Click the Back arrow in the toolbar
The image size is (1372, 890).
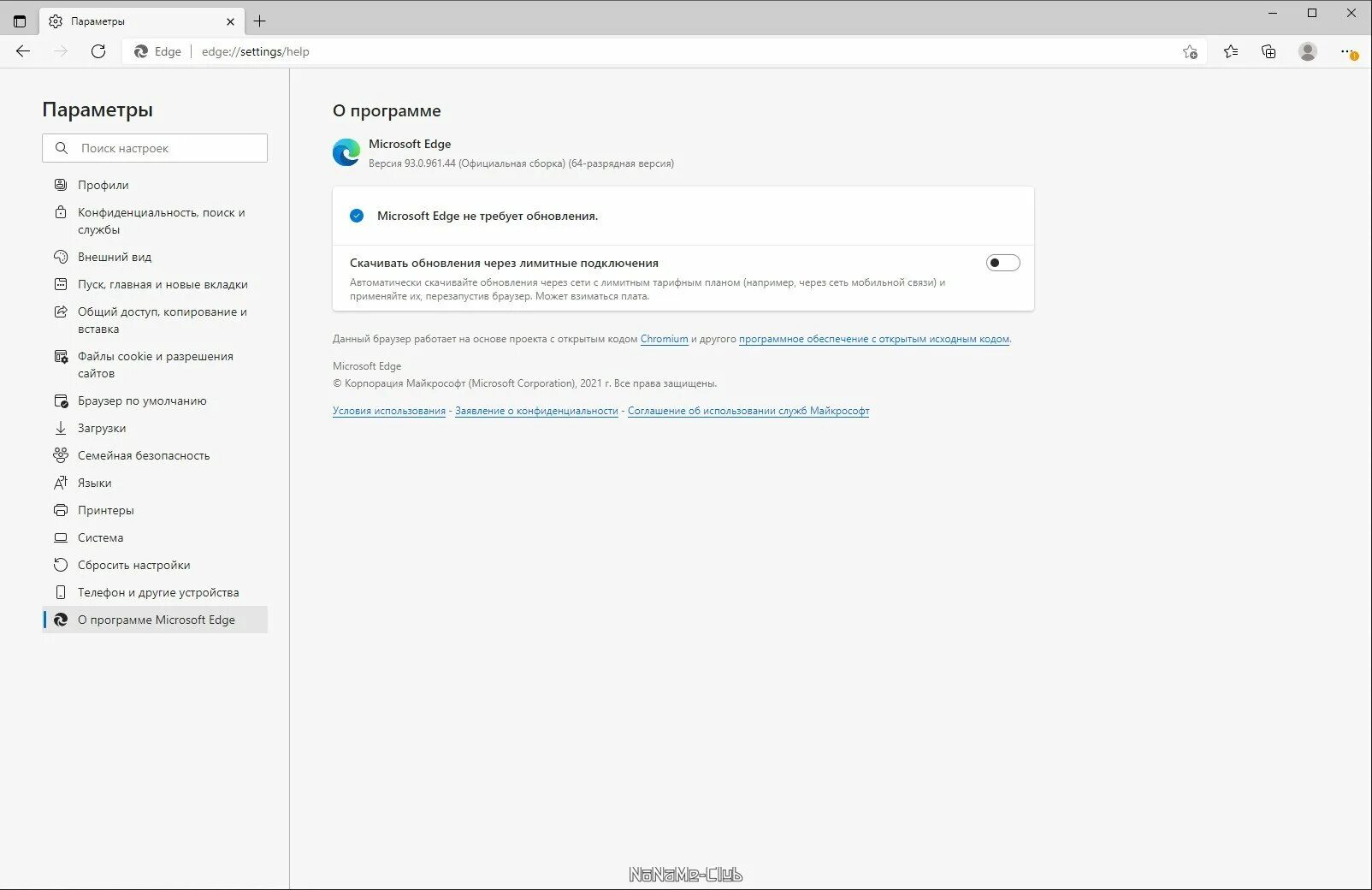tap(23, 51)
